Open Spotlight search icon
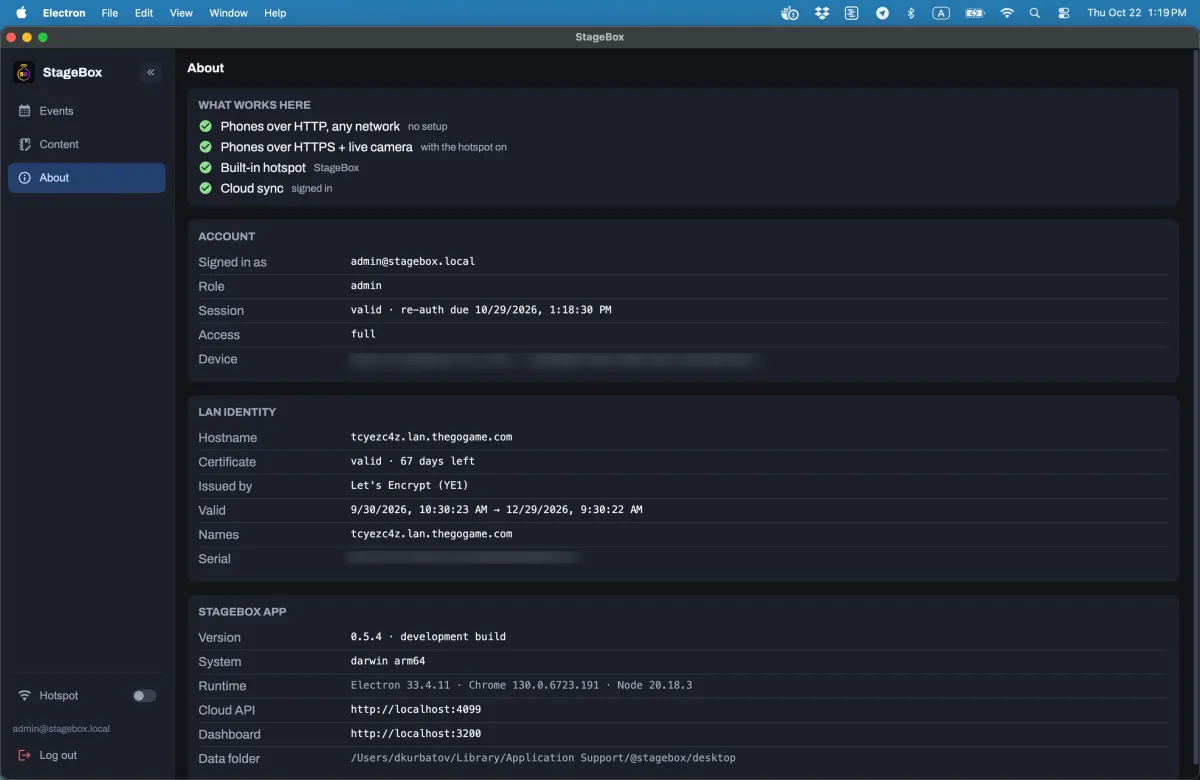The width and height of the screenshot is (1200, 780). (1035, 13)
